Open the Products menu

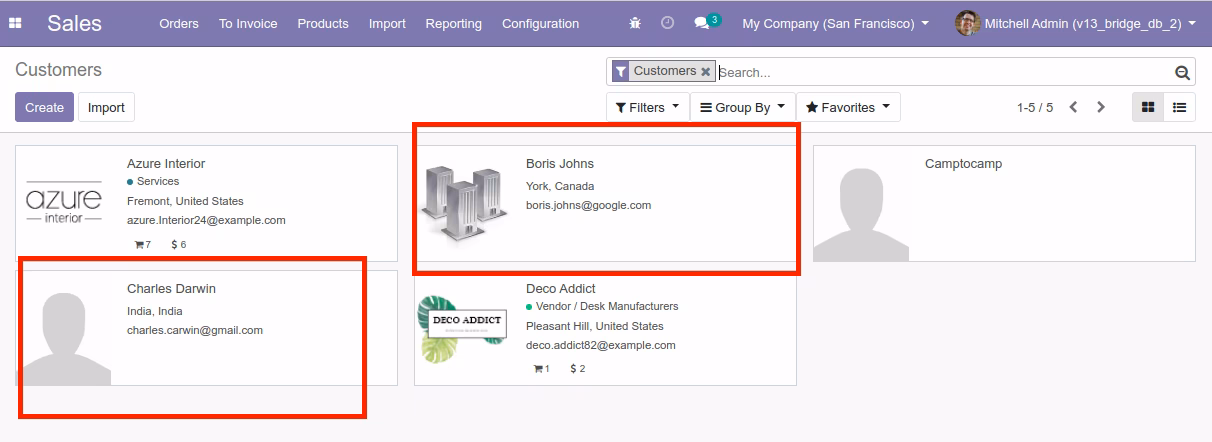pos(323,23)
